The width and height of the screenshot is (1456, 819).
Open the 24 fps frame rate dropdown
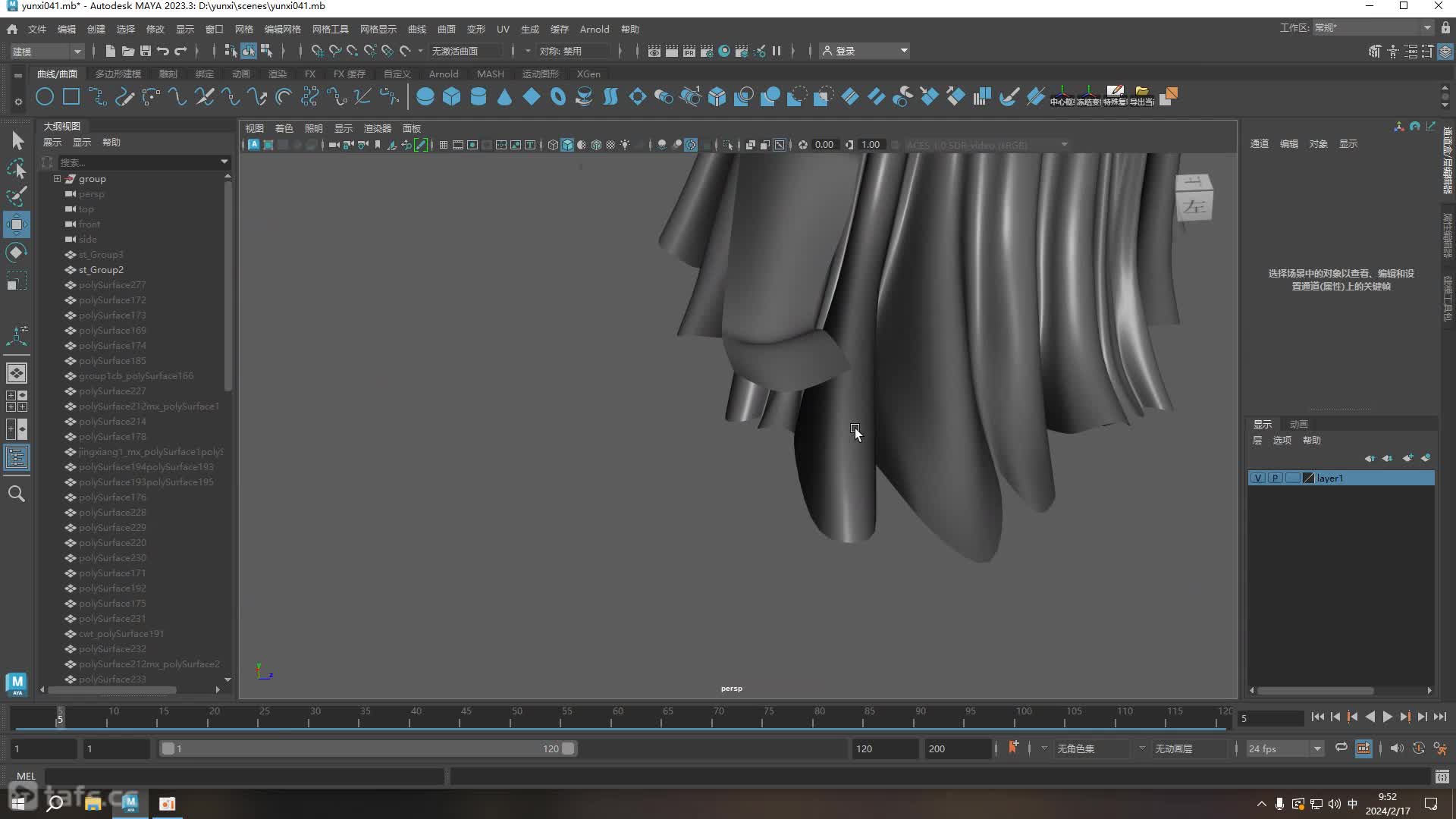tap(1285, 748)
